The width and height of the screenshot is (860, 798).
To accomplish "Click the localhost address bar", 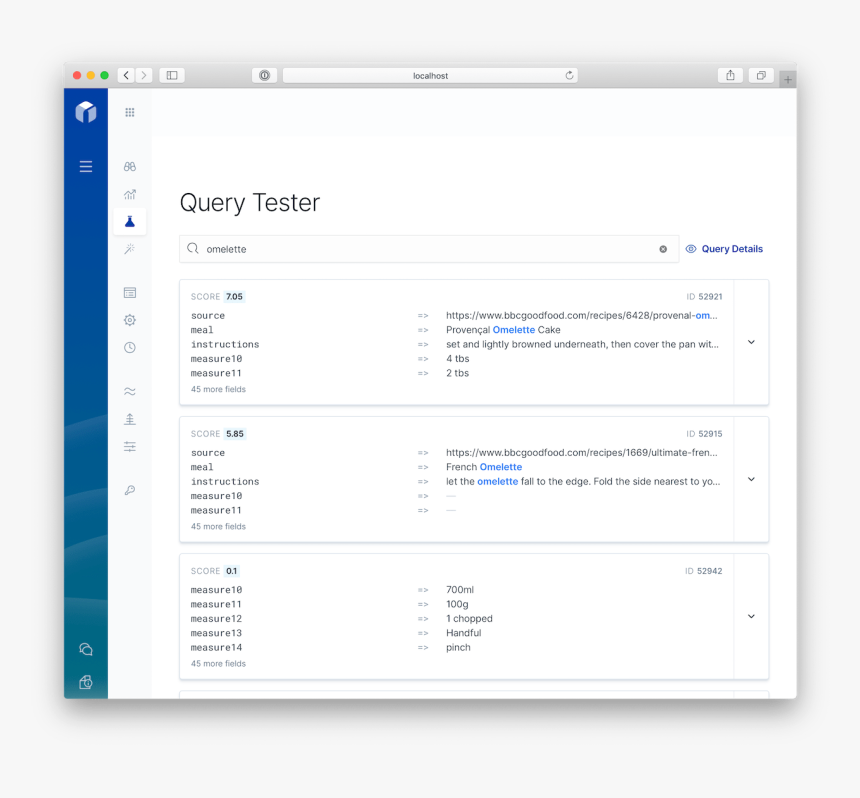I will pos(430,76).
